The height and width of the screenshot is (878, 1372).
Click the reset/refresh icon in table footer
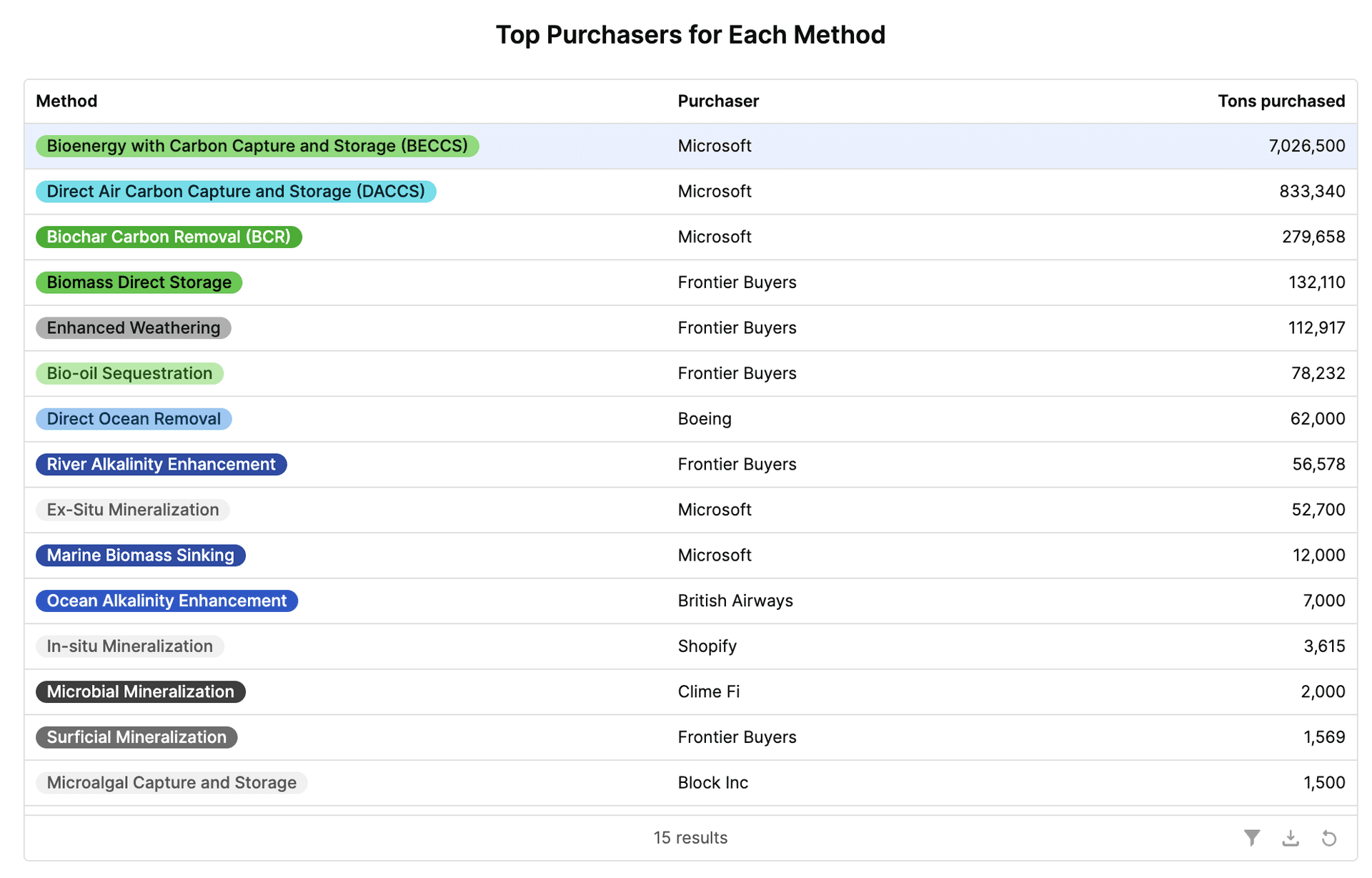point(1328,837)
